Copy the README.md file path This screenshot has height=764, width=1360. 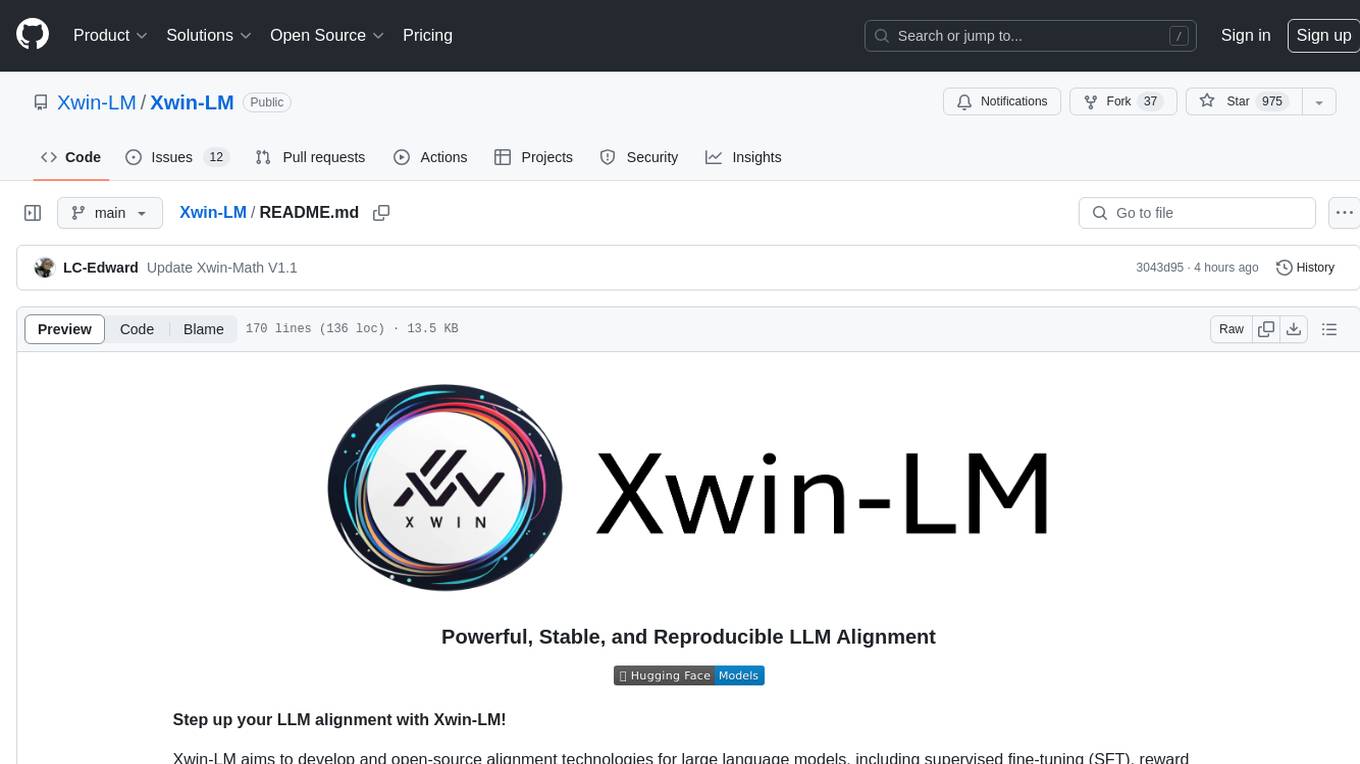(381, 212)
